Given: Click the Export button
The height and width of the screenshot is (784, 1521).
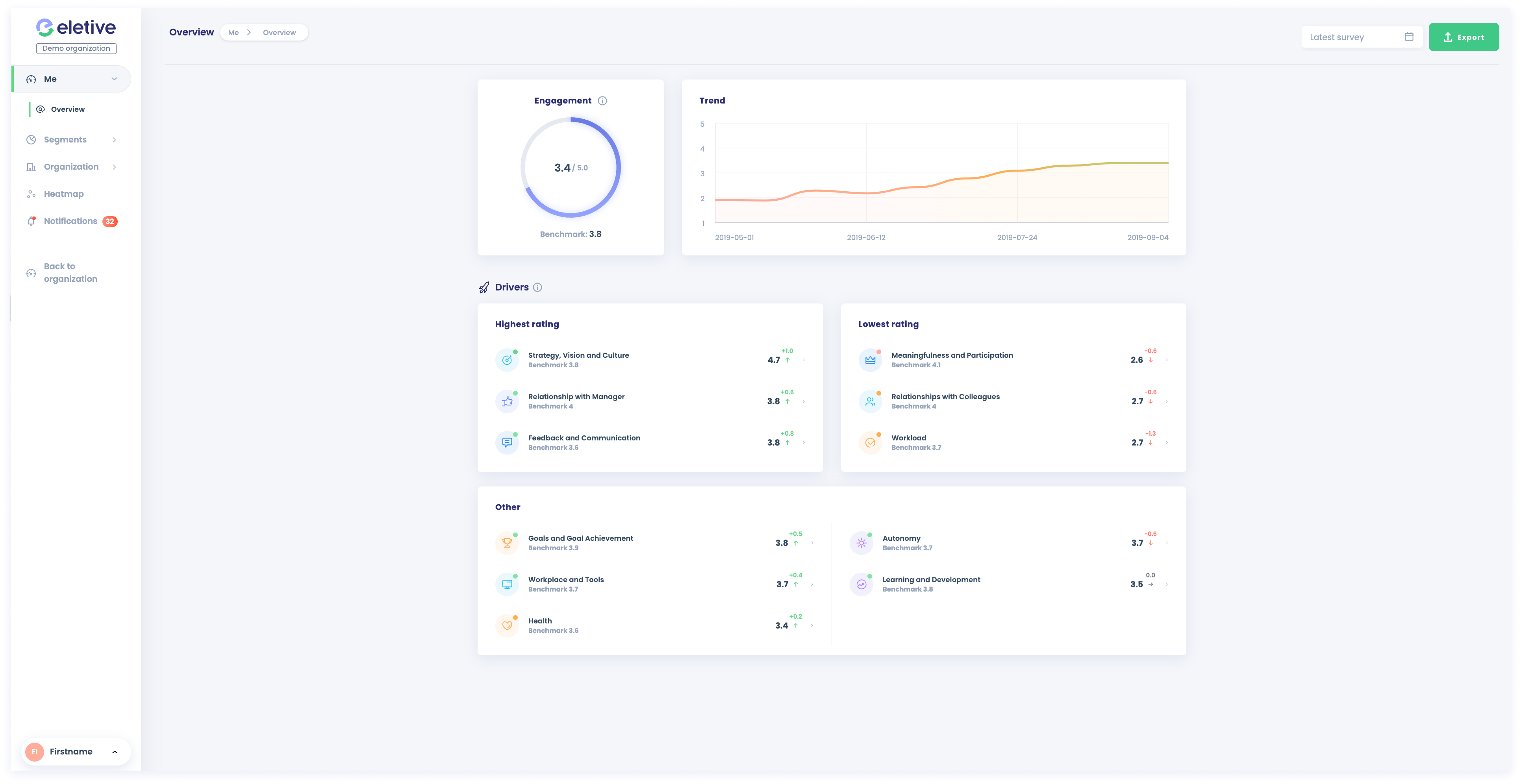Looking at the screenshot, I should point(1463,37).
